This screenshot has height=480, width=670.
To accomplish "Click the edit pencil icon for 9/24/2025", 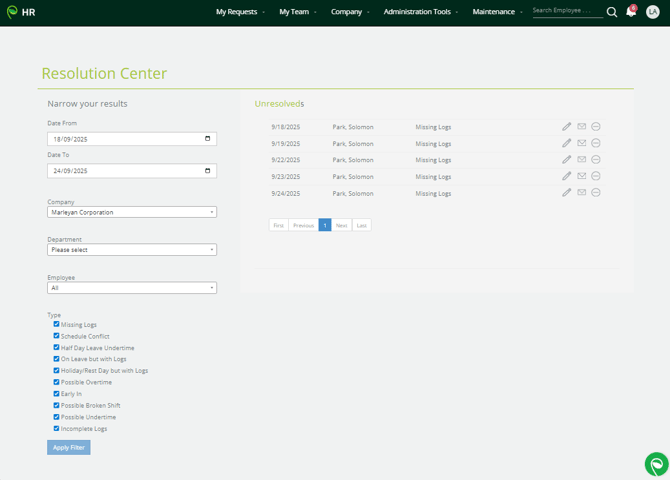I will (566, 193).
